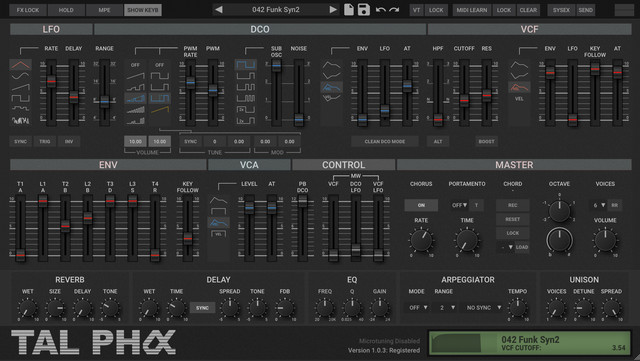Viewport: 640px width, 361px height.
Task: Click the CLEAR button
Action: 528,10
